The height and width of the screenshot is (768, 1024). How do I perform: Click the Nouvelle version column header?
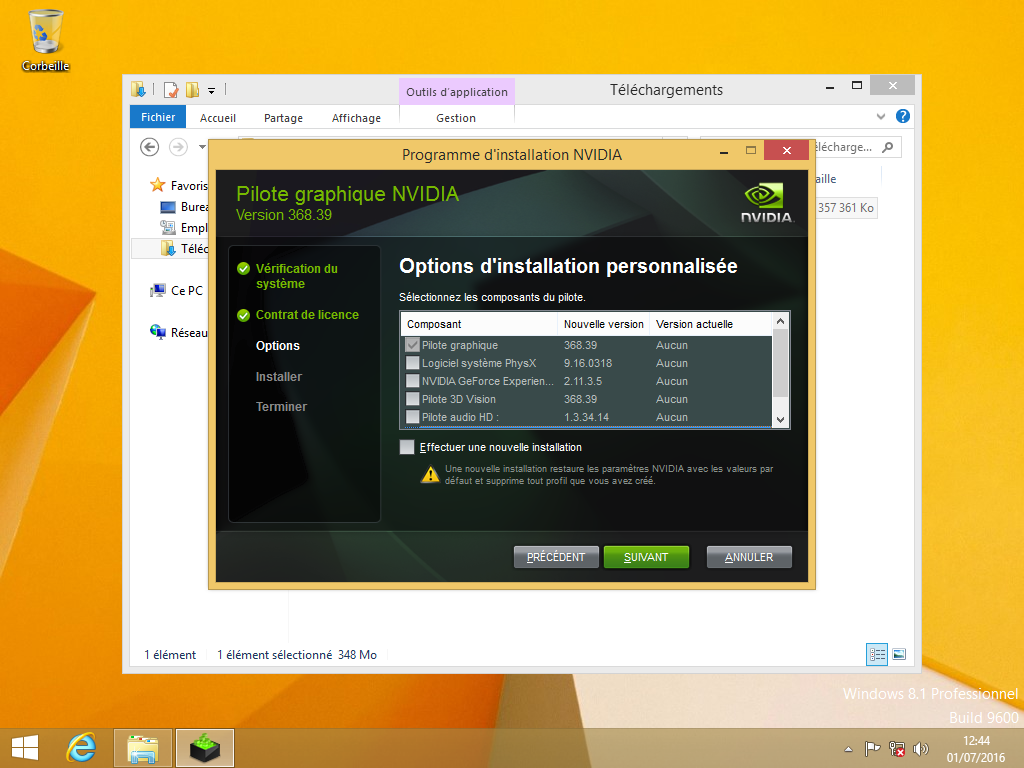coord(603,324)
